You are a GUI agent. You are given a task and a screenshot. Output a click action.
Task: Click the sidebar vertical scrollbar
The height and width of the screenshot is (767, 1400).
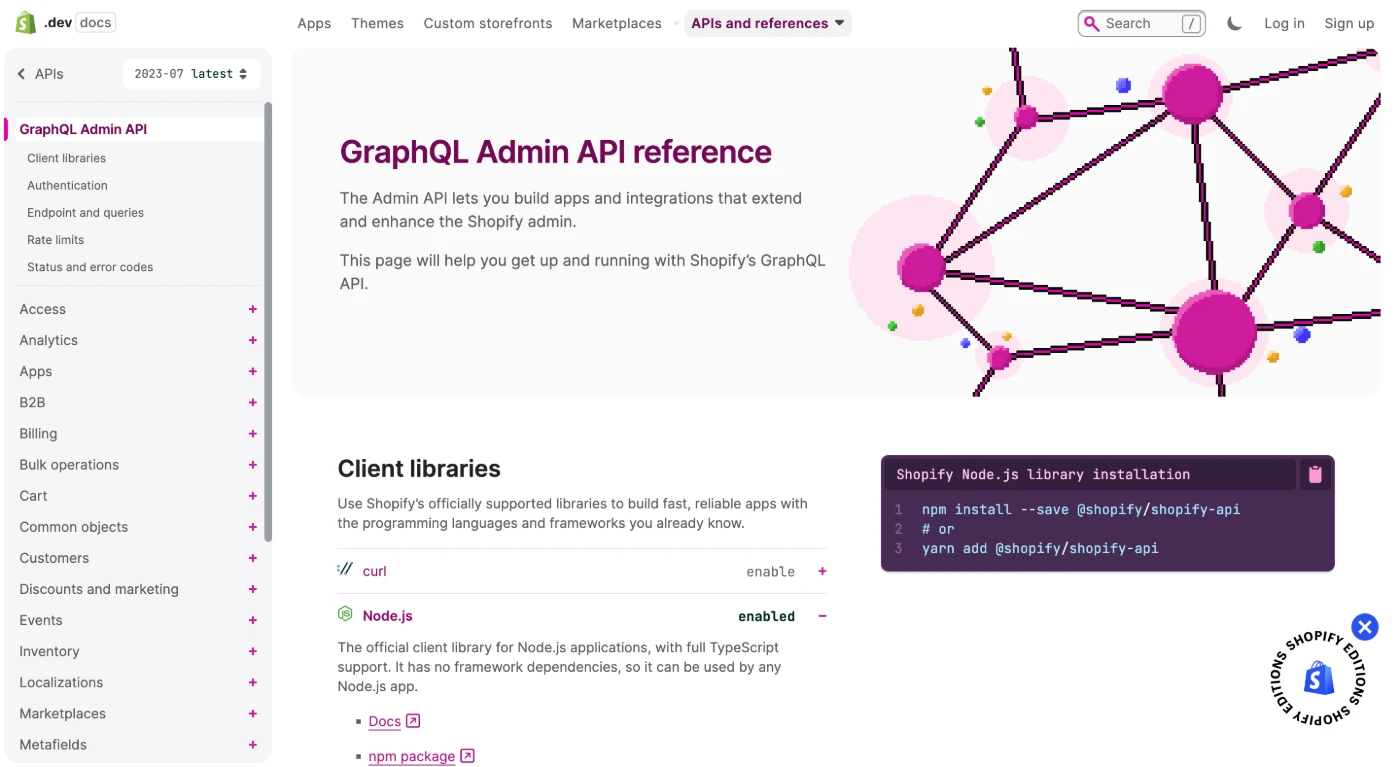267,321
